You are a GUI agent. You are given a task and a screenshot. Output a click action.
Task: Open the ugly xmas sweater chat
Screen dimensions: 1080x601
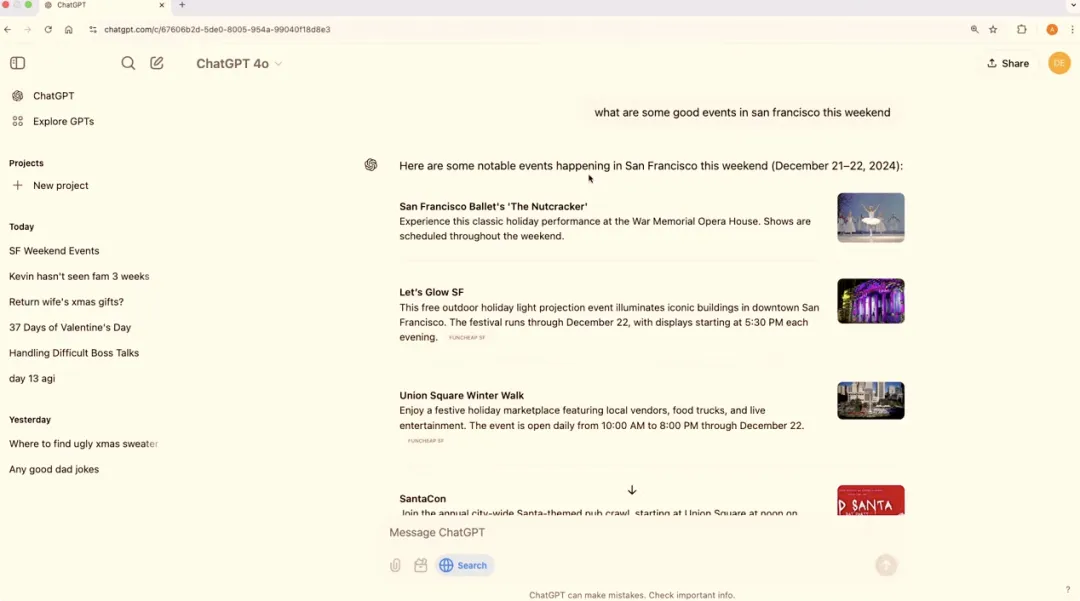pyautogui.click(x=83, y=443)
